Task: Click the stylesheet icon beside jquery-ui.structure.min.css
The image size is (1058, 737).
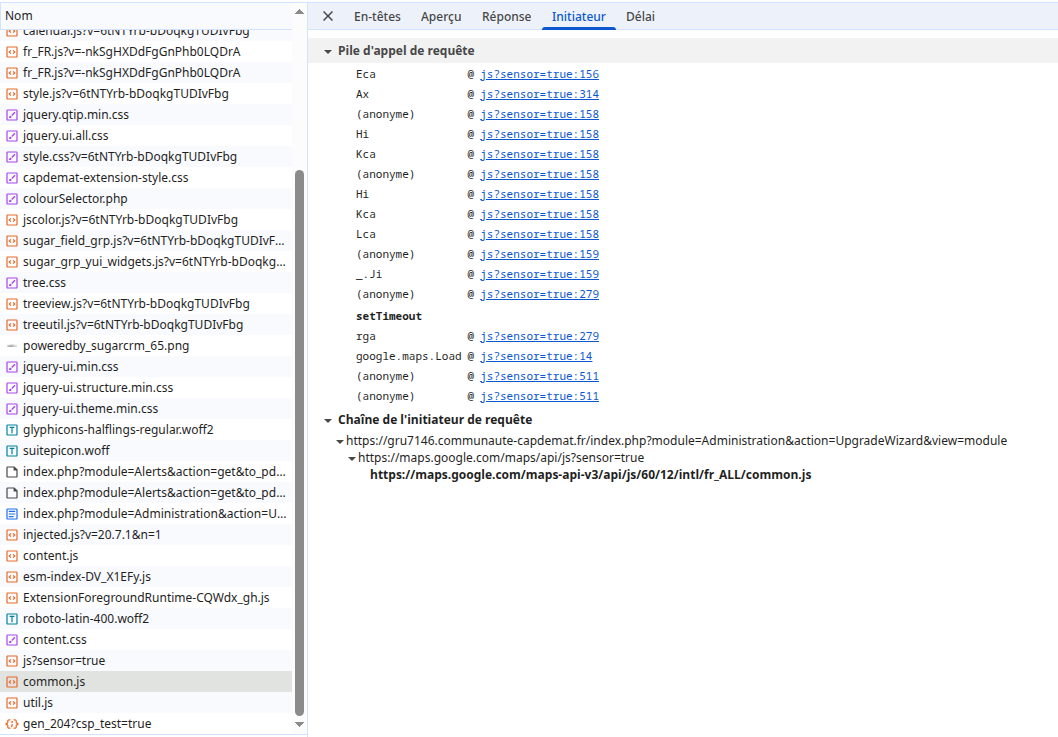Action: coord(11,388)
